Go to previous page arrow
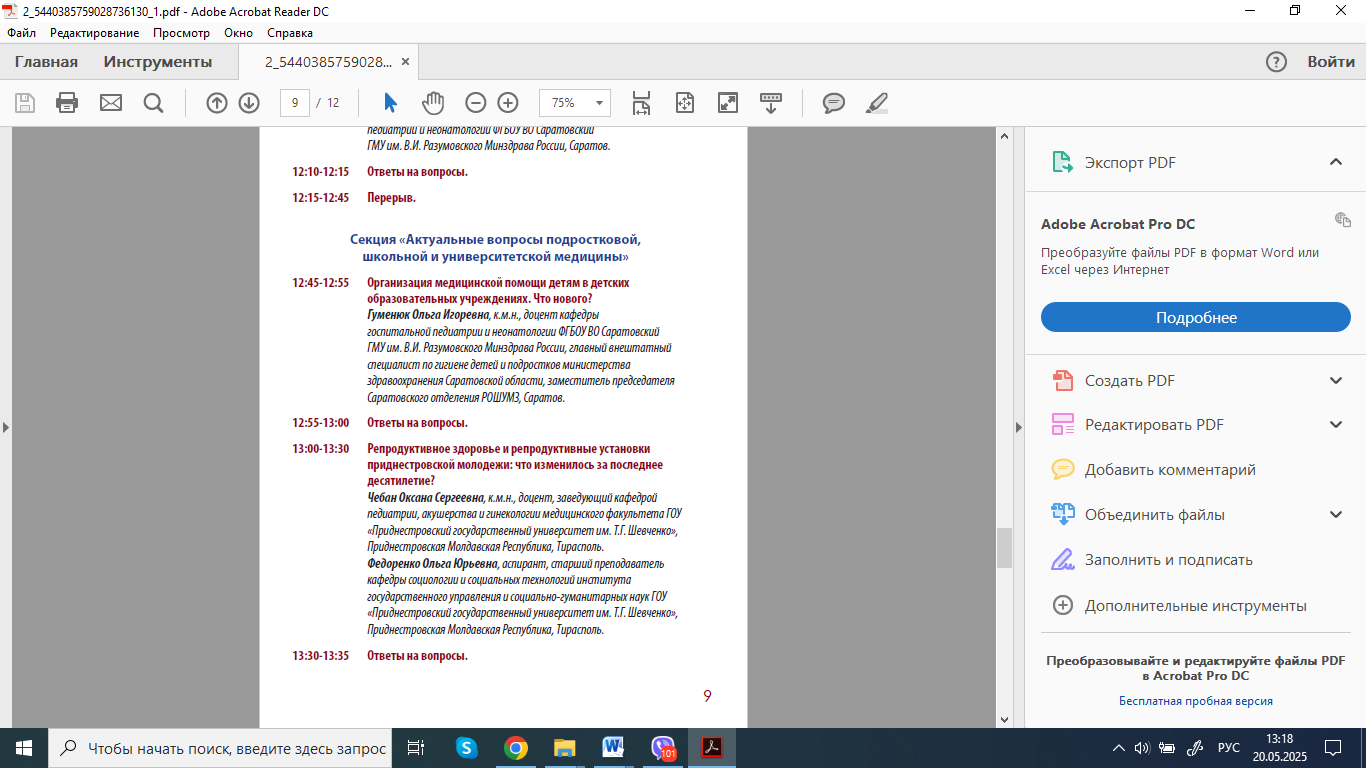This screenshot has height=768, width=1366. (217, 103)
